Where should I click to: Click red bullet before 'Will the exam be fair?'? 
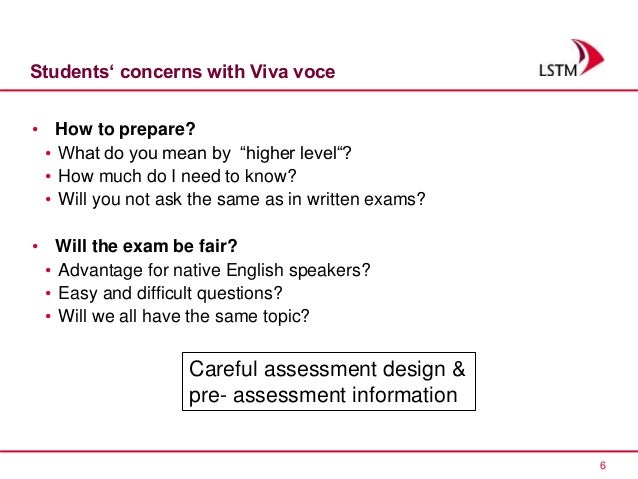(x=34, y=246)
